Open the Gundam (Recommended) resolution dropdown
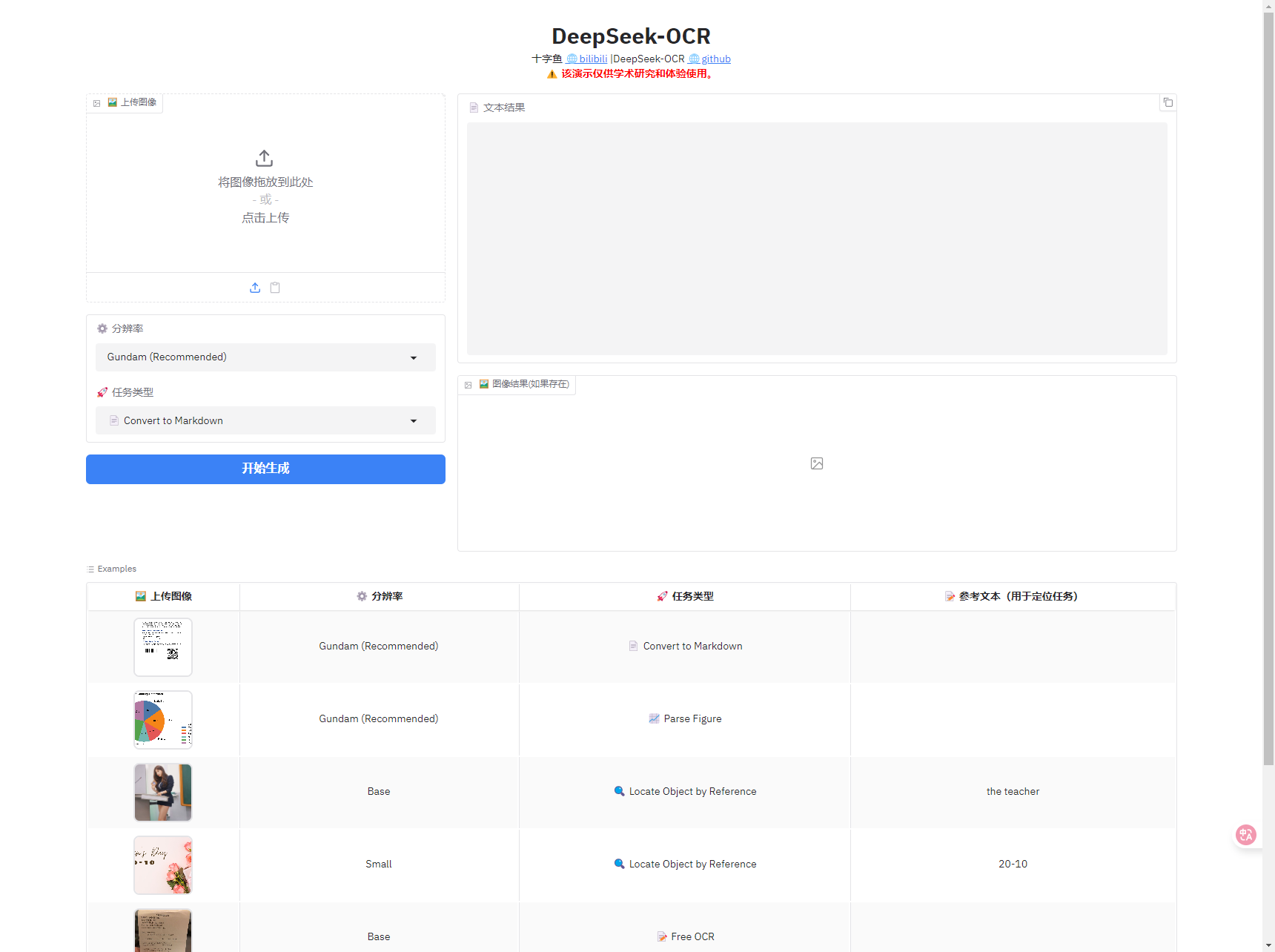 click(265, 357)
